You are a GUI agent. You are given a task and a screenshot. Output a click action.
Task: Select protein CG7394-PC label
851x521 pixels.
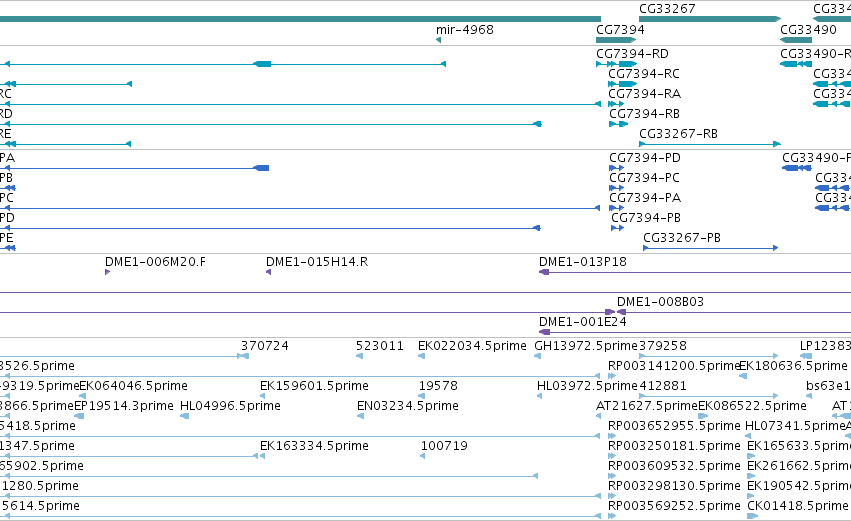point(644,178)
